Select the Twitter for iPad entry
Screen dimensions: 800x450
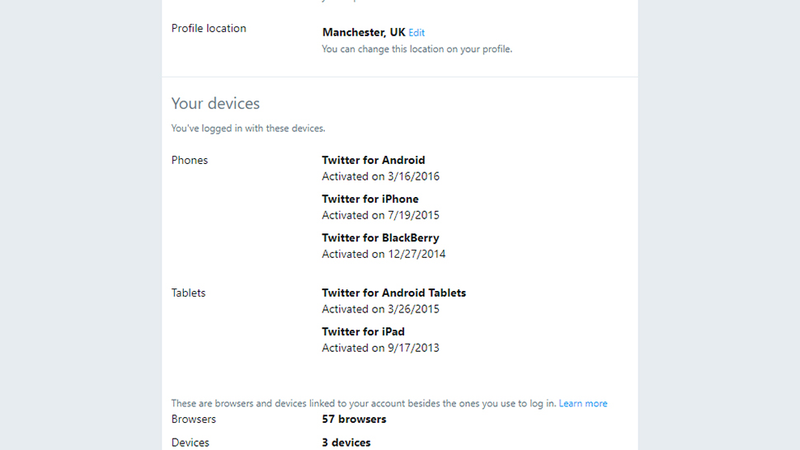(363, 332)
